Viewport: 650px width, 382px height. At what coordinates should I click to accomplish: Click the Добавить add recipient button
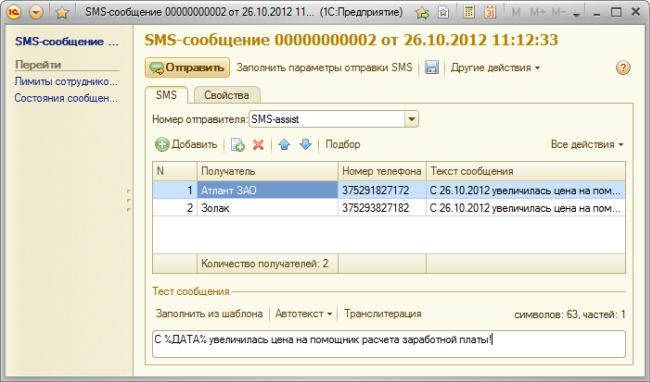[x=186, y=145]
